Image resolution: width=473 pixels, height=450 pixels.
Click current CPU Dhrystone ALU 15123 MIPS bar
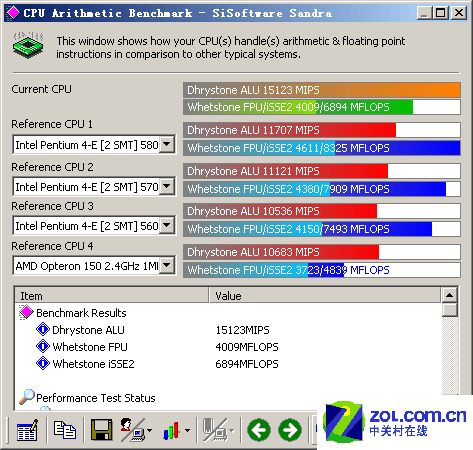[x=322, y=90]
